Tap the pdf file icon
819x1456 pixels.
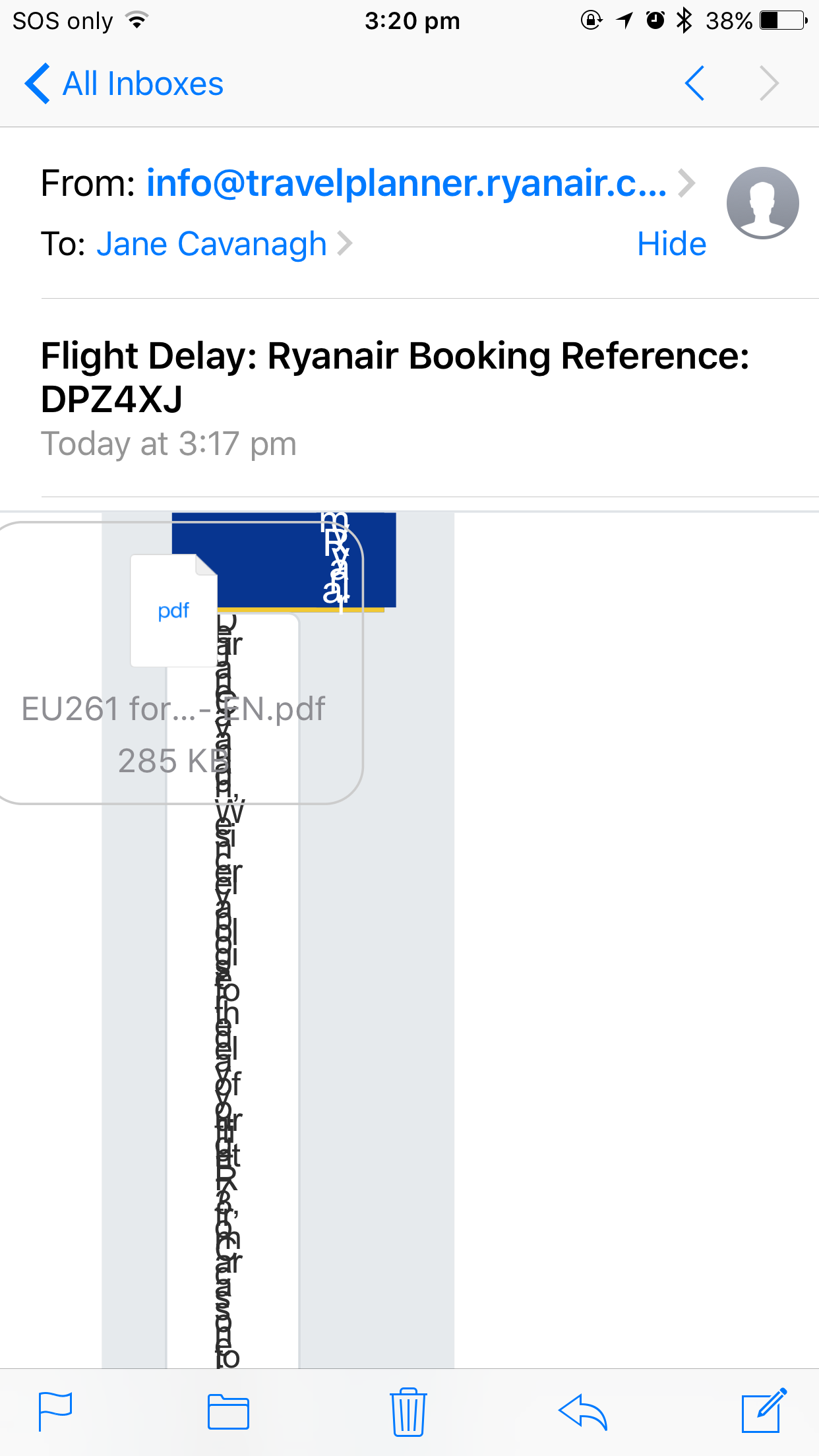174,611
